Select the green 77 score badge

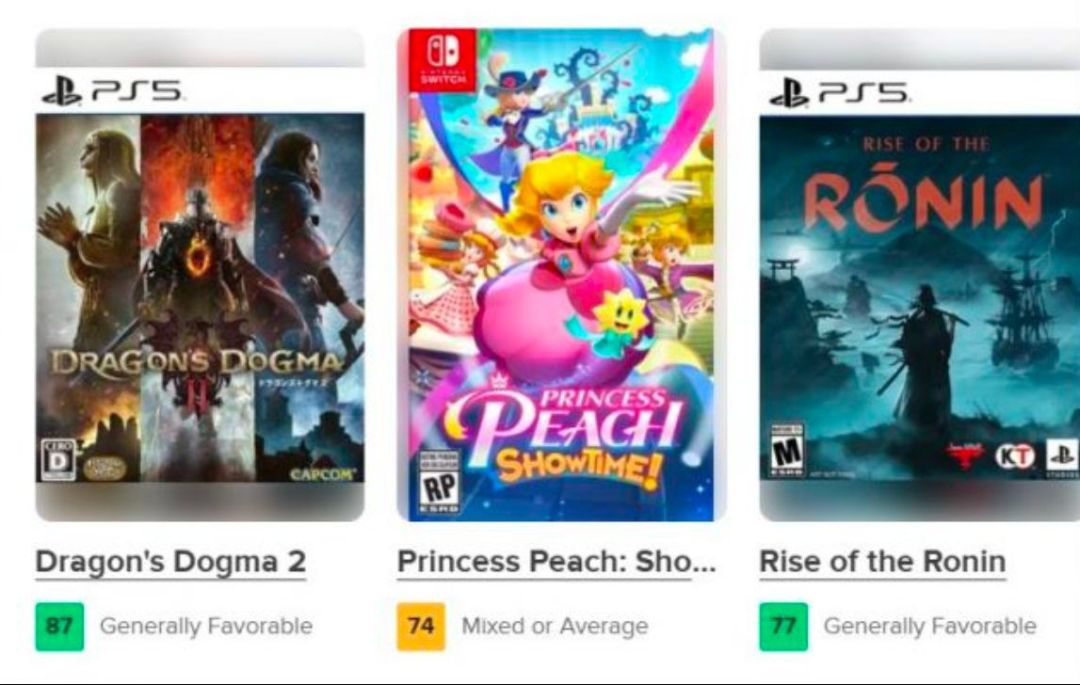click(783, 627)
